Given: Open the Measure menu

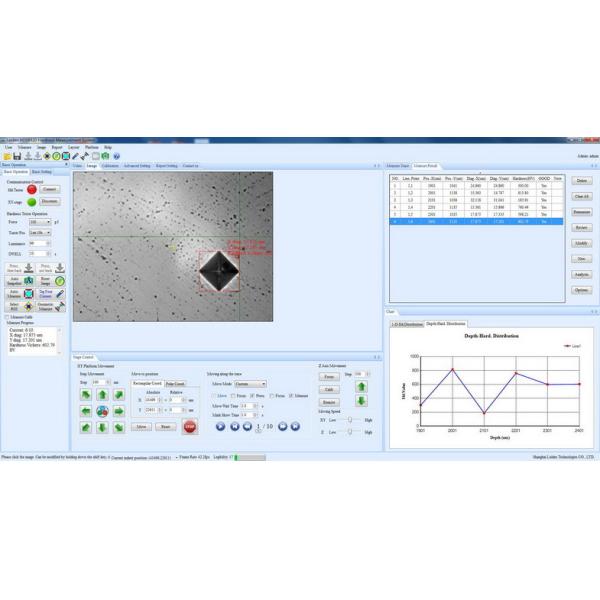Looking at the screenshot, I should 24,147.
